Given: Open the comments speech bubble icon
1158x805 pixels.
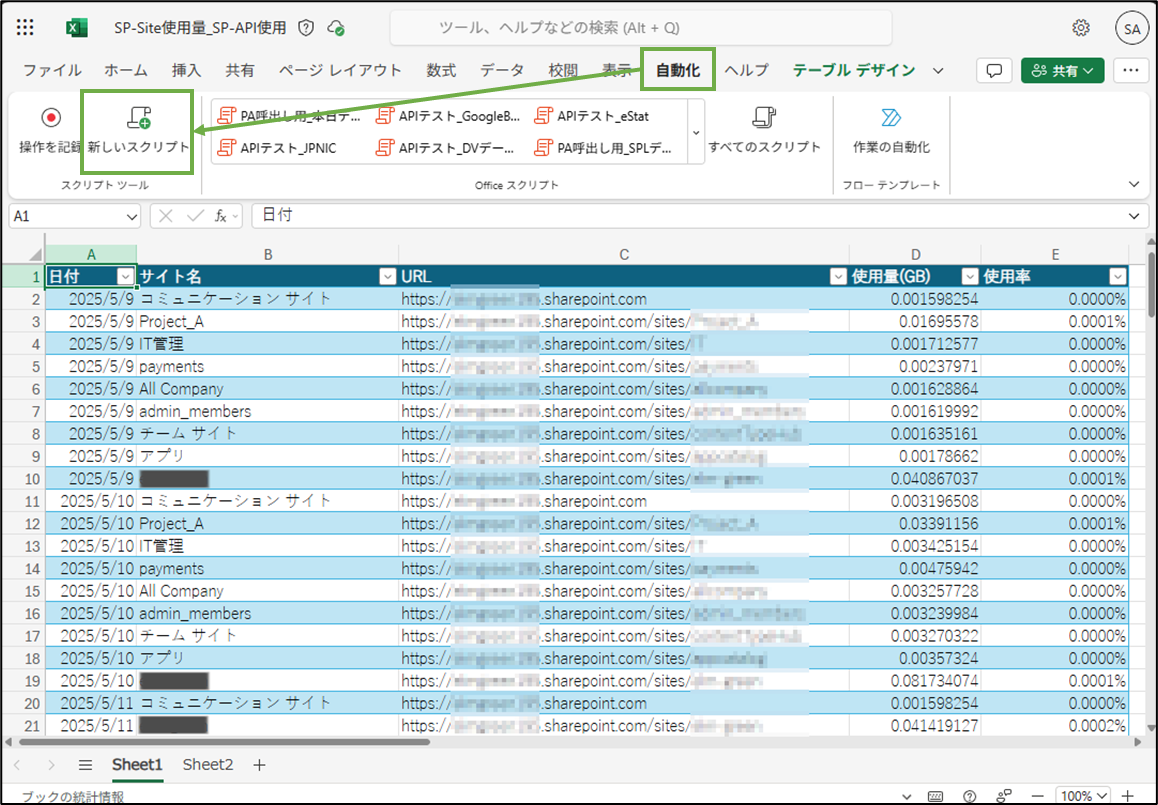Looking at the screenshot, I should pyautogui.click(x=994, y=71).
